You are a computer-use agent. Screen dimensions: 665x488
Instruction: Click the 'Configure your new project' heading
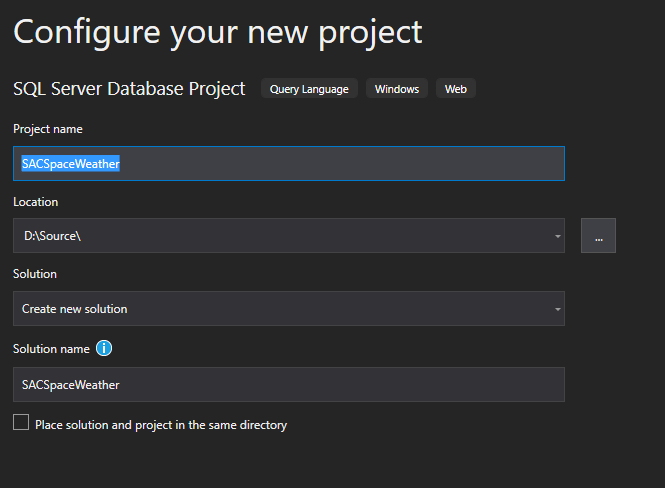coord(217,31)
